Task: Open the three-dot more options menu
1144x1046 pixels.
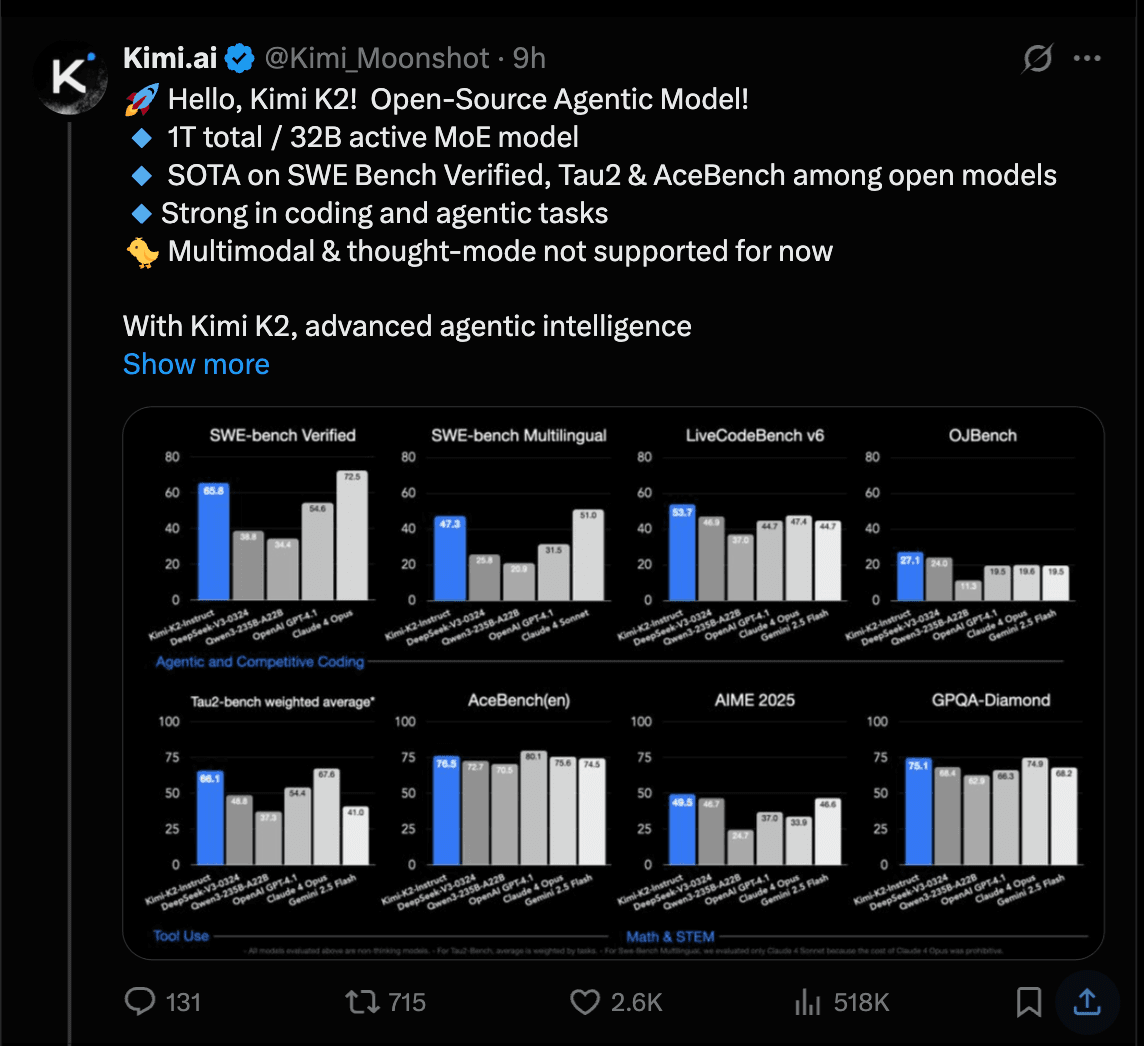Action: [x=1087, y=58]
